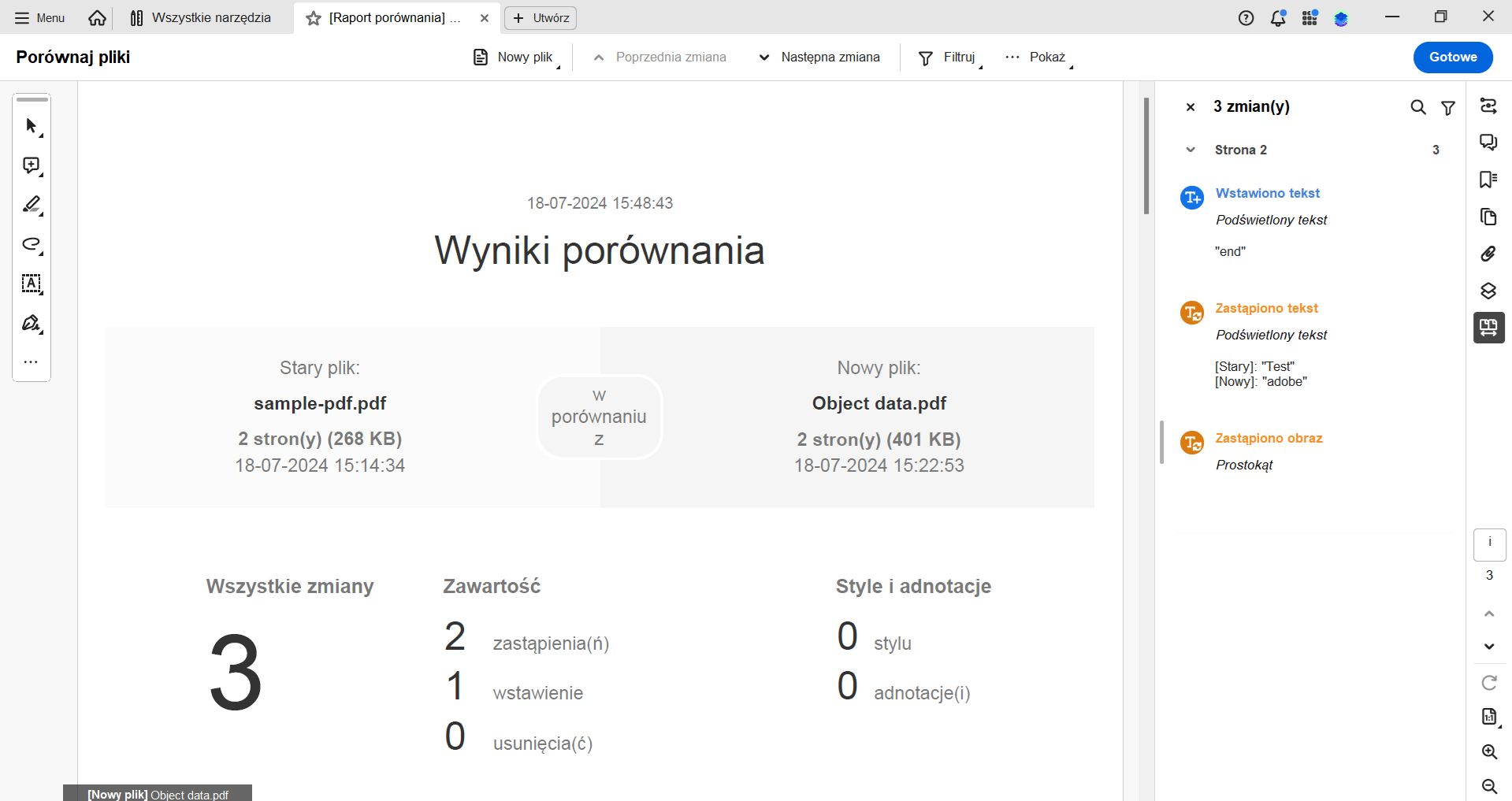Image resolution: width=1512 pixels, height=801 pixels.
Task: Click the Gotowe button
Action: tap(1453, 57)
